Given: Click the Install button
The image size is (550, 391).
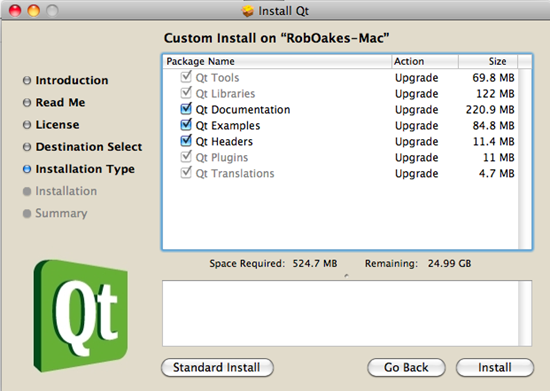Looking at the screenshot, I should (x=495, y=368).
